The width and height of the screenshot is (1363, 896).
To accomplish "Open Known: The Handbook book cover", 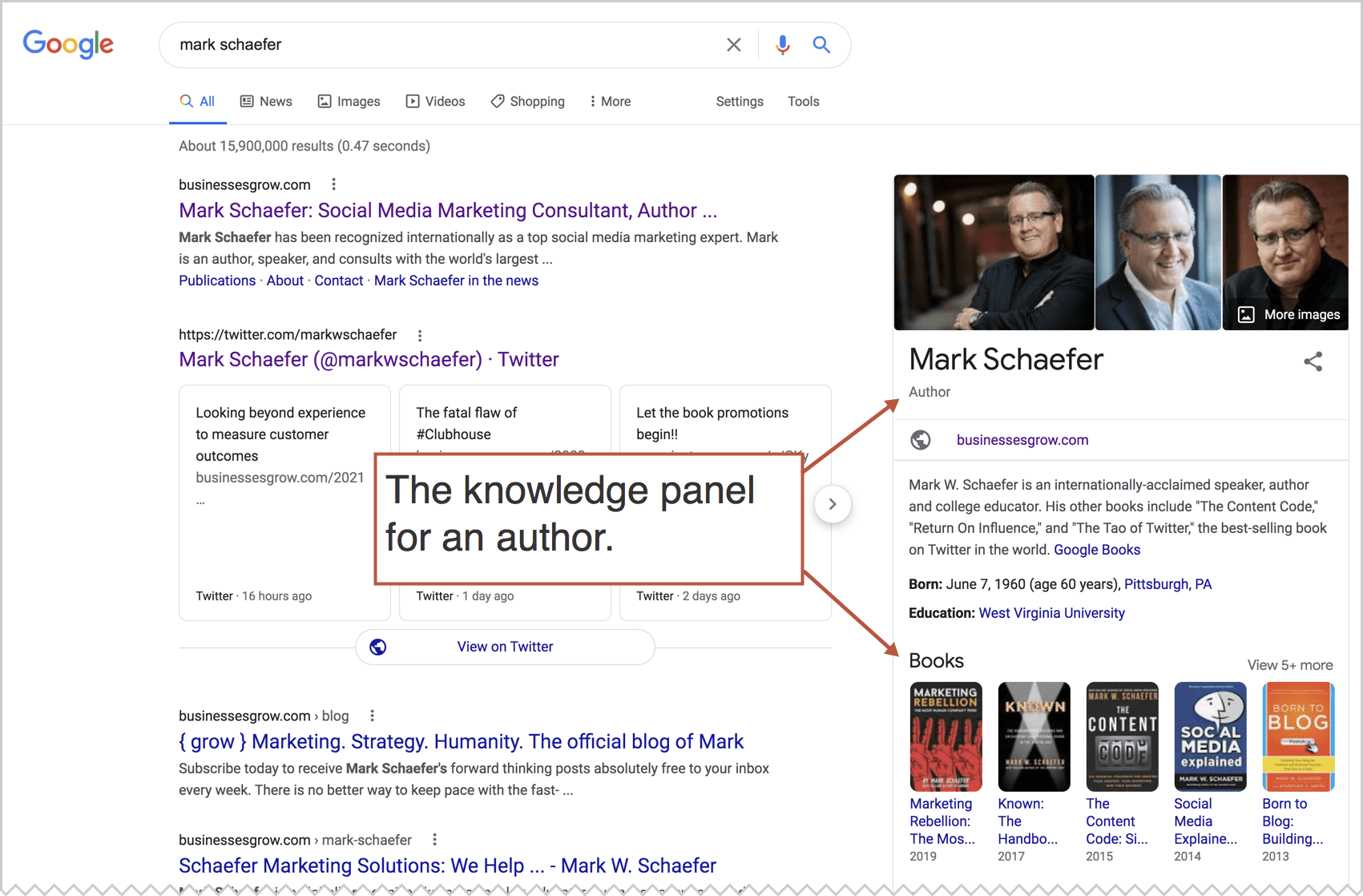I will [1034, 737].
